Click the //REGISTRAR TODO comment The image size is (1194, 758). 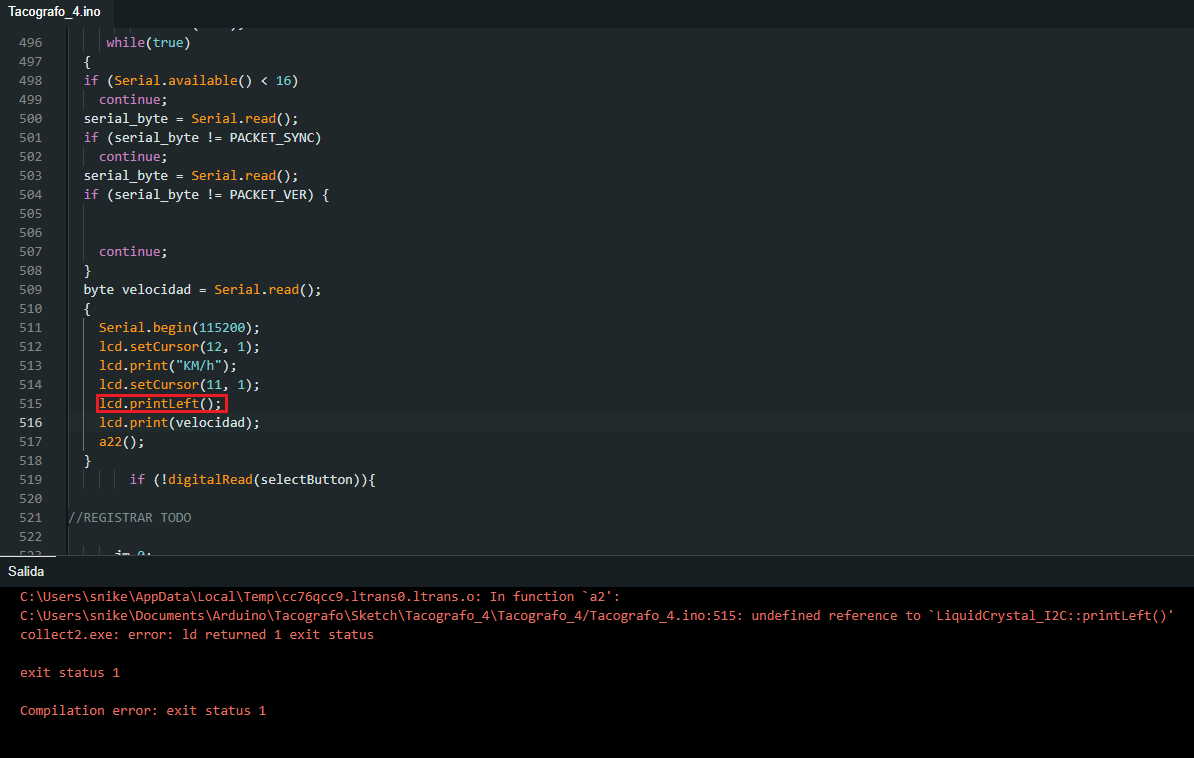[x=129, y=518]
